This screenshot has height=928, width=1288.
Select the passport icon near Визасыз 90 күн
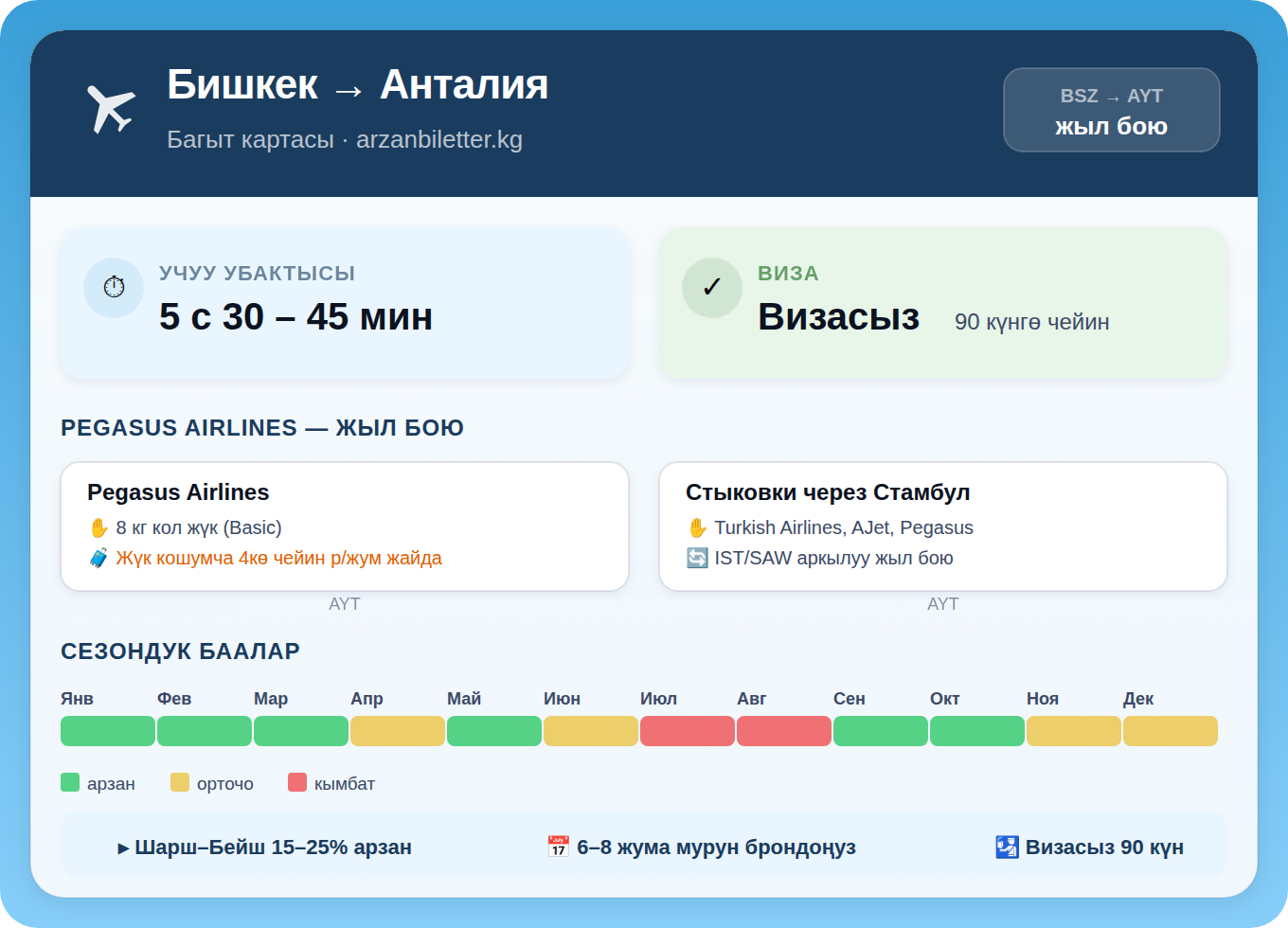click(1004, 847)
